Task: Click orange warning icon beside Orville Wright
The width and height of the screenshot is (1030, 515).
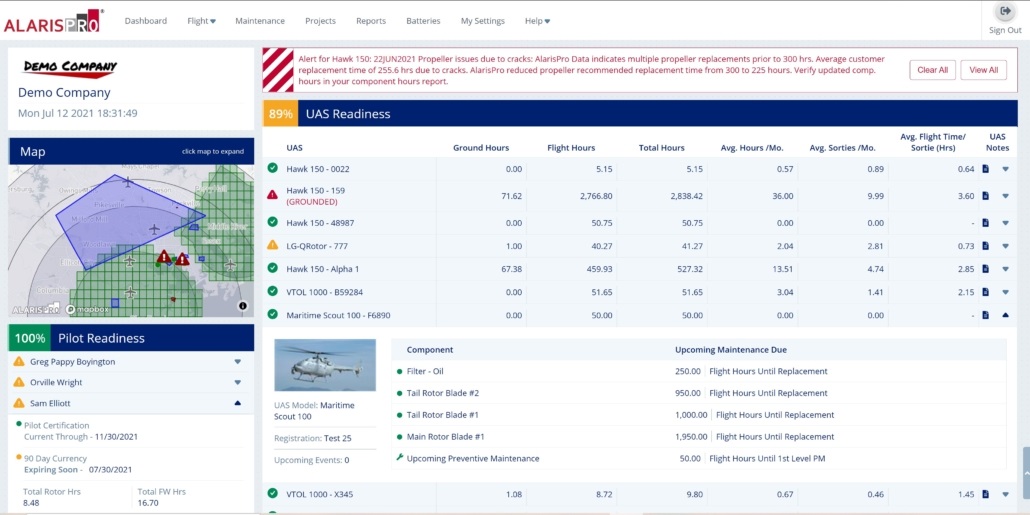Action: coord(19,382)
